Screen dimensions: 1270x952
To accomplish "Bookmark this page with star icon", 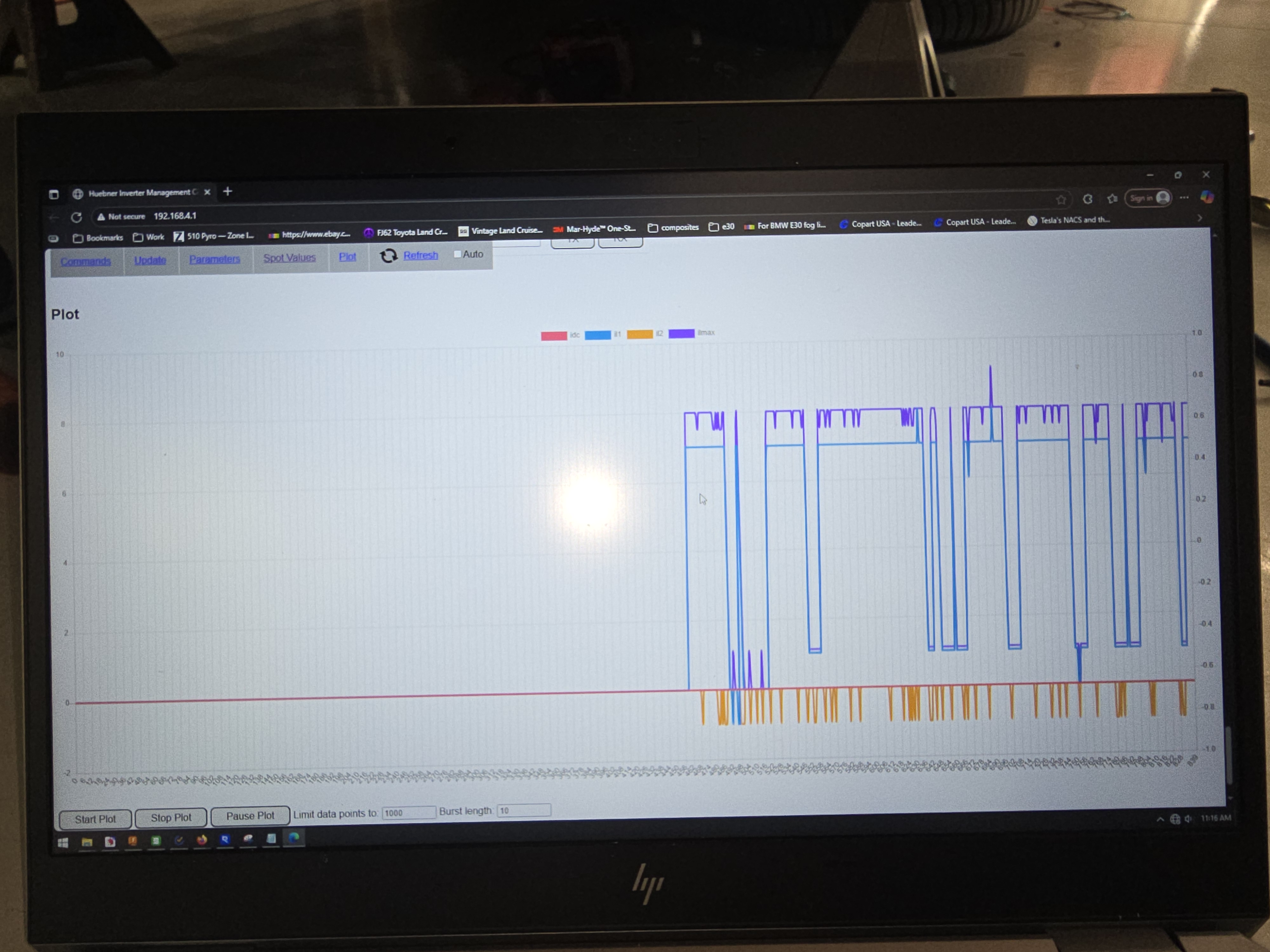I will pyautogui.click(x=1060, y=200).
